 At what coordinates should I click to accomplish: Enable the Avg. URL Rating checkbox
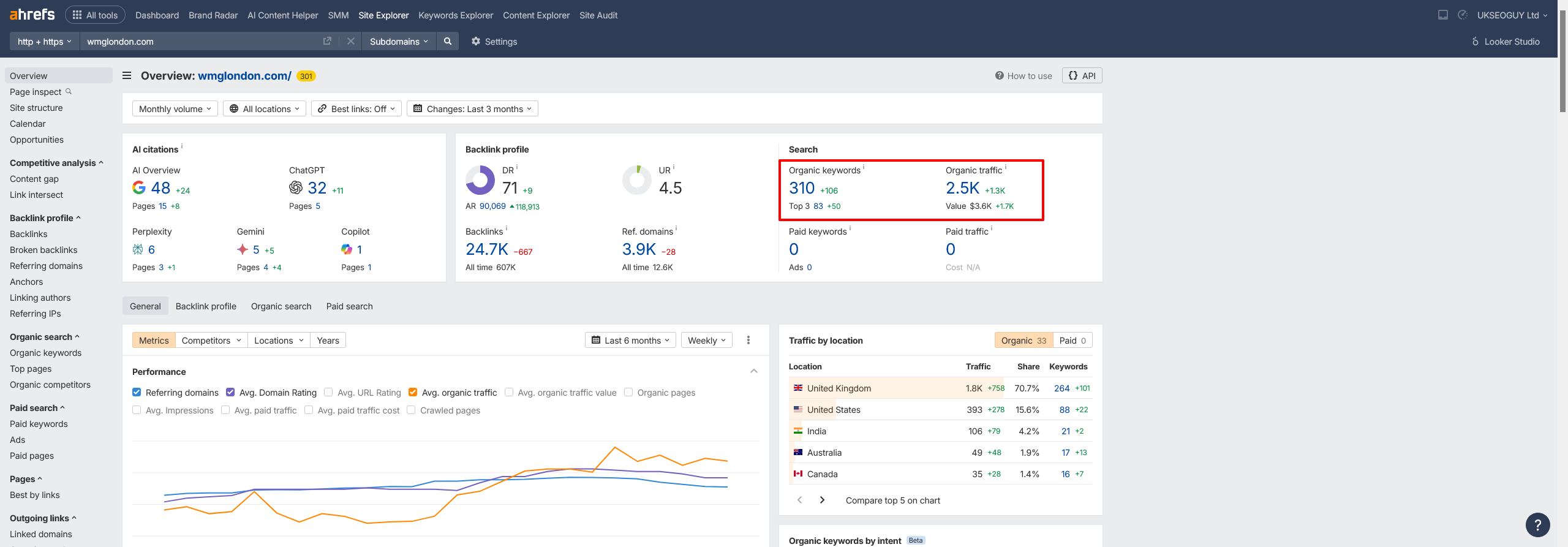click(328, 392)
